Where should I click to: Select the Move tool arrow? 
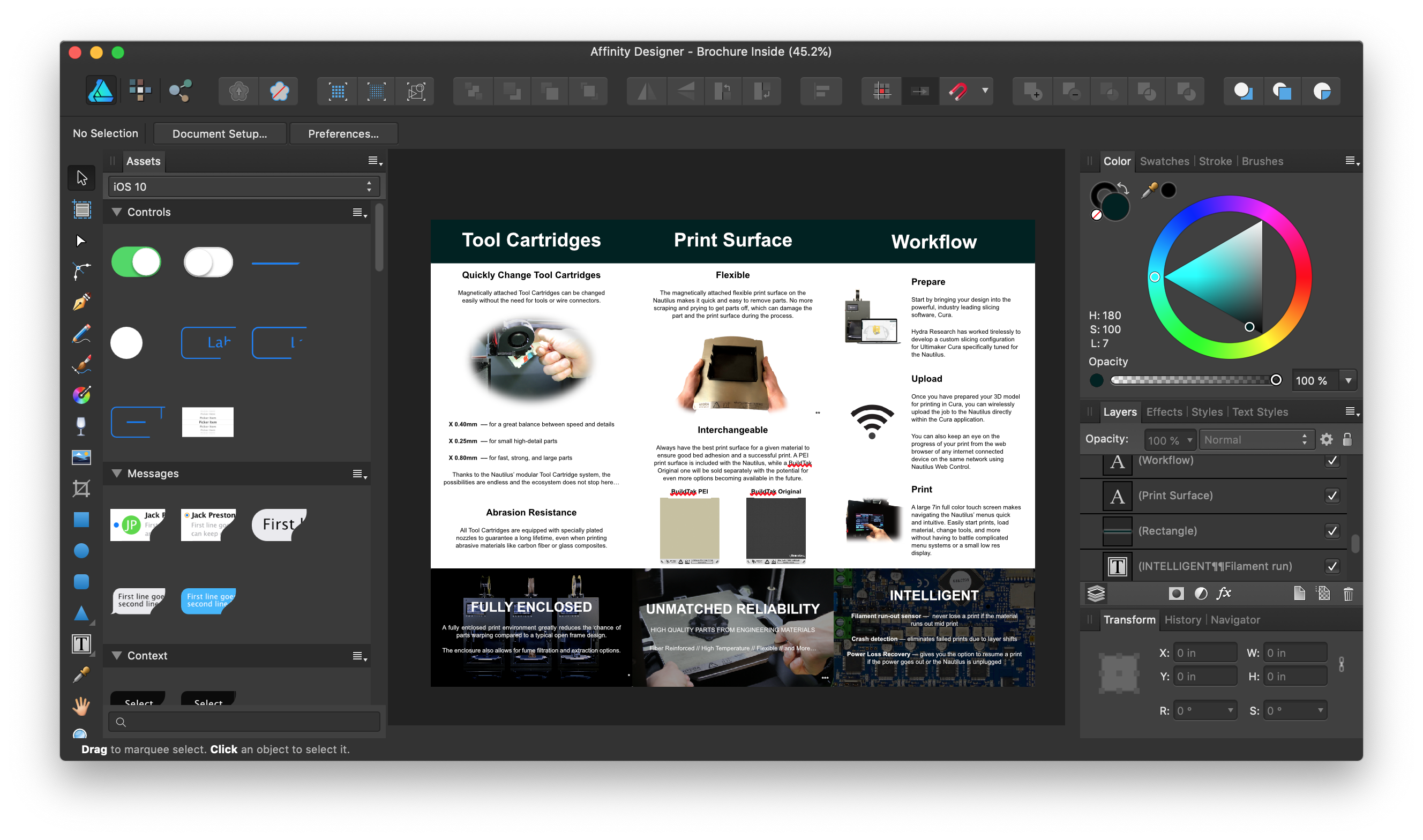81,178
